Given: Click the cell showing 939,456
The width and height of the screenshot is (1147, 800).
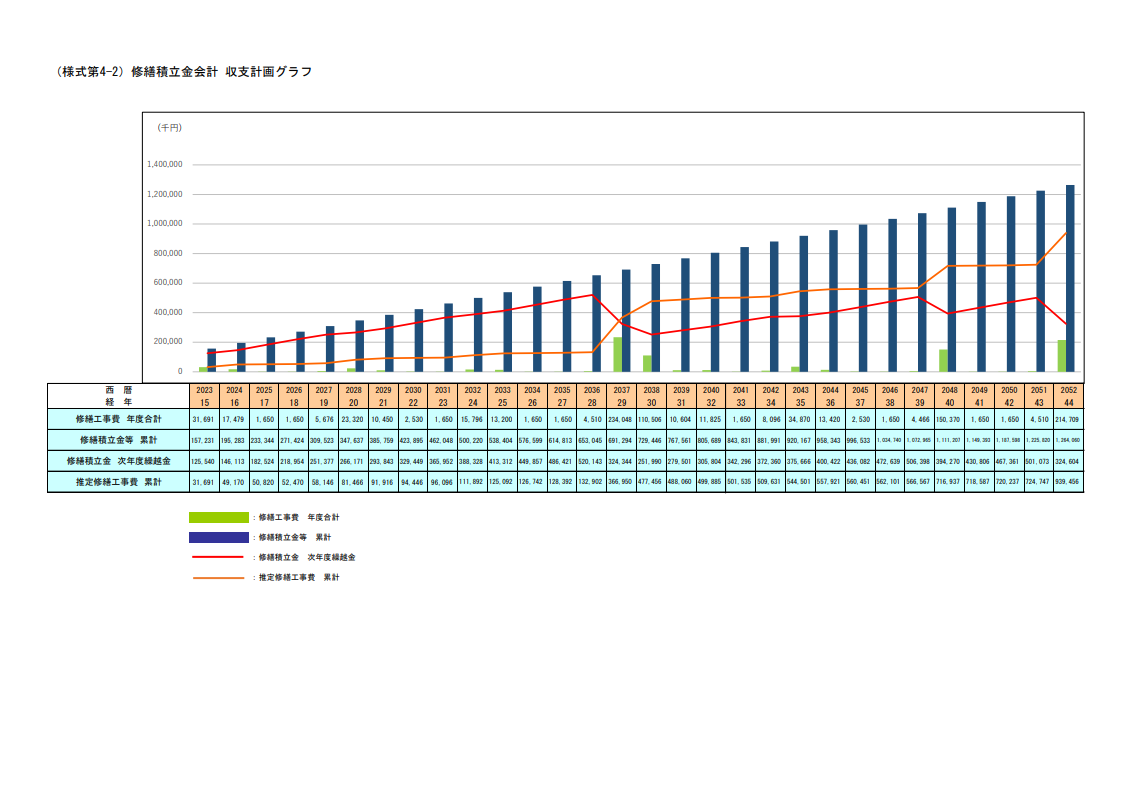Looking at the screenshot, I should 1069,482.
